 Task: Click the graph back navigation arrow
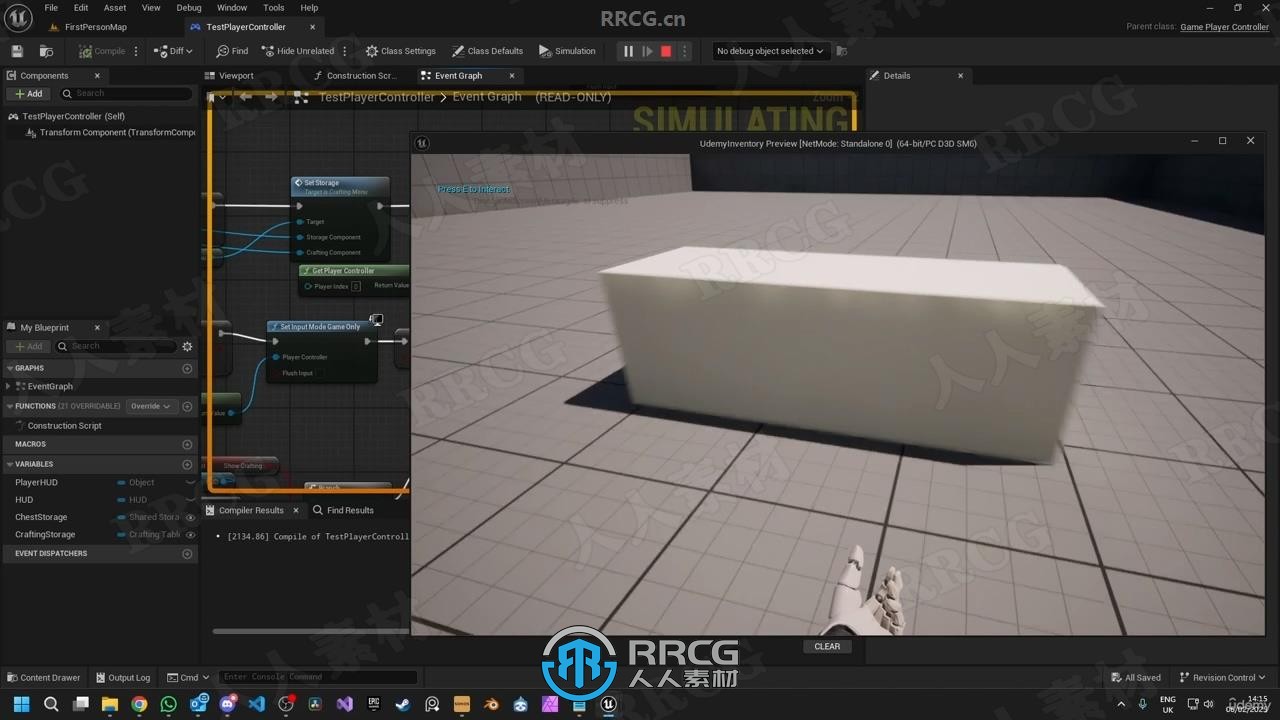246,97
